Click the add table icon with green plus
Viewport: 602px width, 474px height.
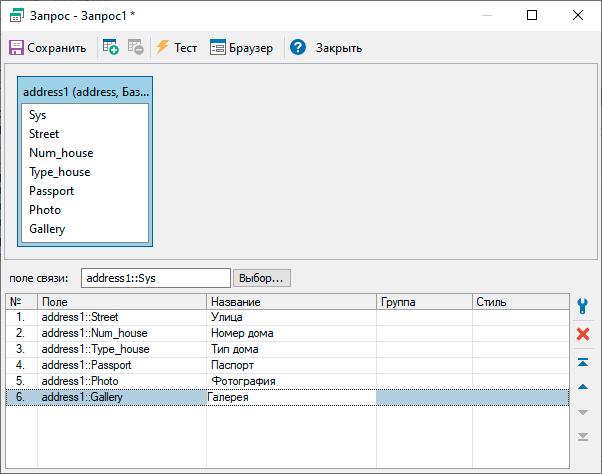point(111,48)
